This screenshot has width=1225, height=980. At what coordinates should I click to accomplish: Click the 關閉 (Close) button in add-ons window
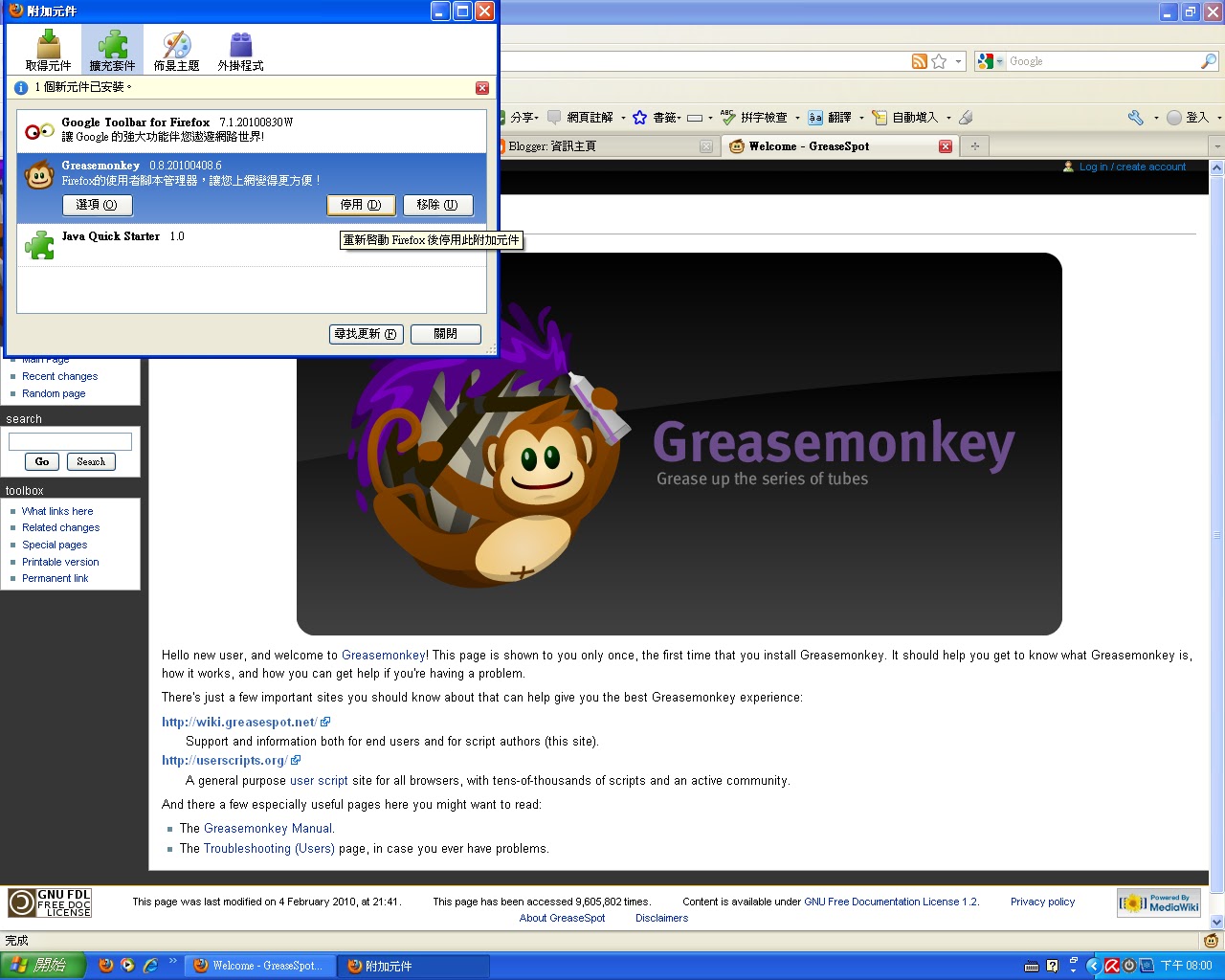tap(445, 334)
